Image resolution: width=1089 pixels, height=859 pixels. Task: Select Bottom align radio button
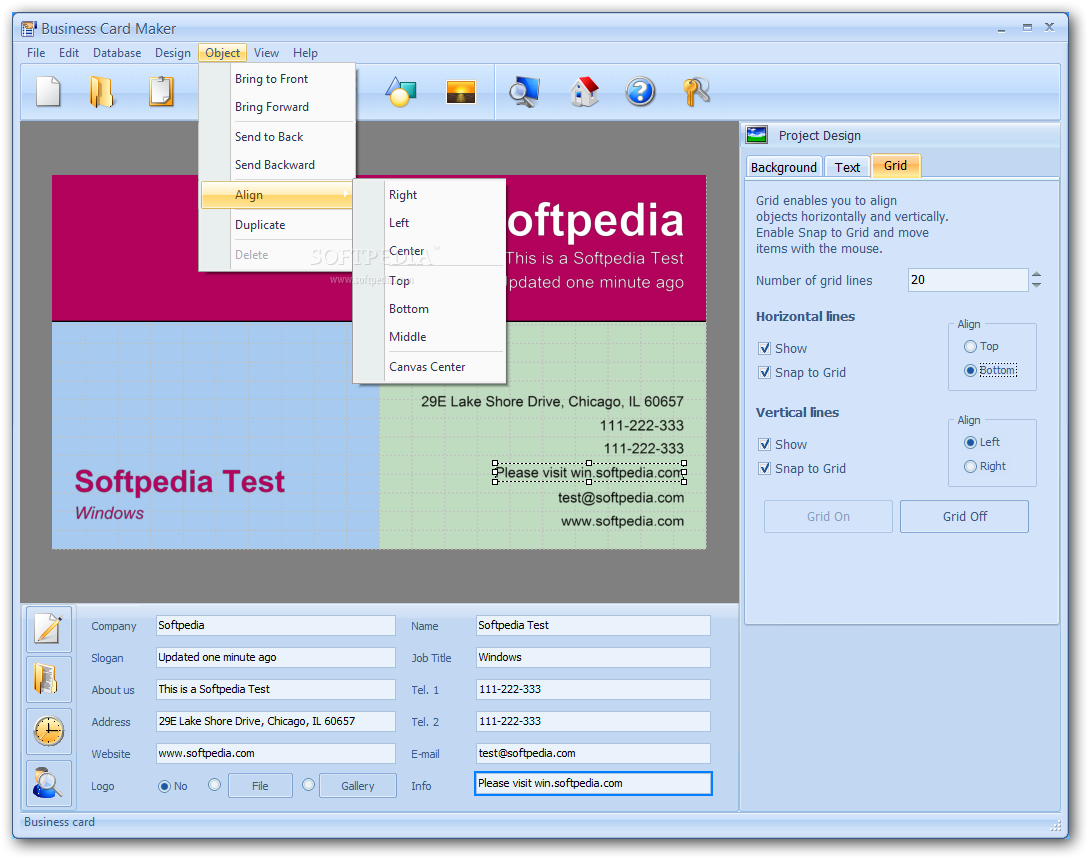(970, 371)
